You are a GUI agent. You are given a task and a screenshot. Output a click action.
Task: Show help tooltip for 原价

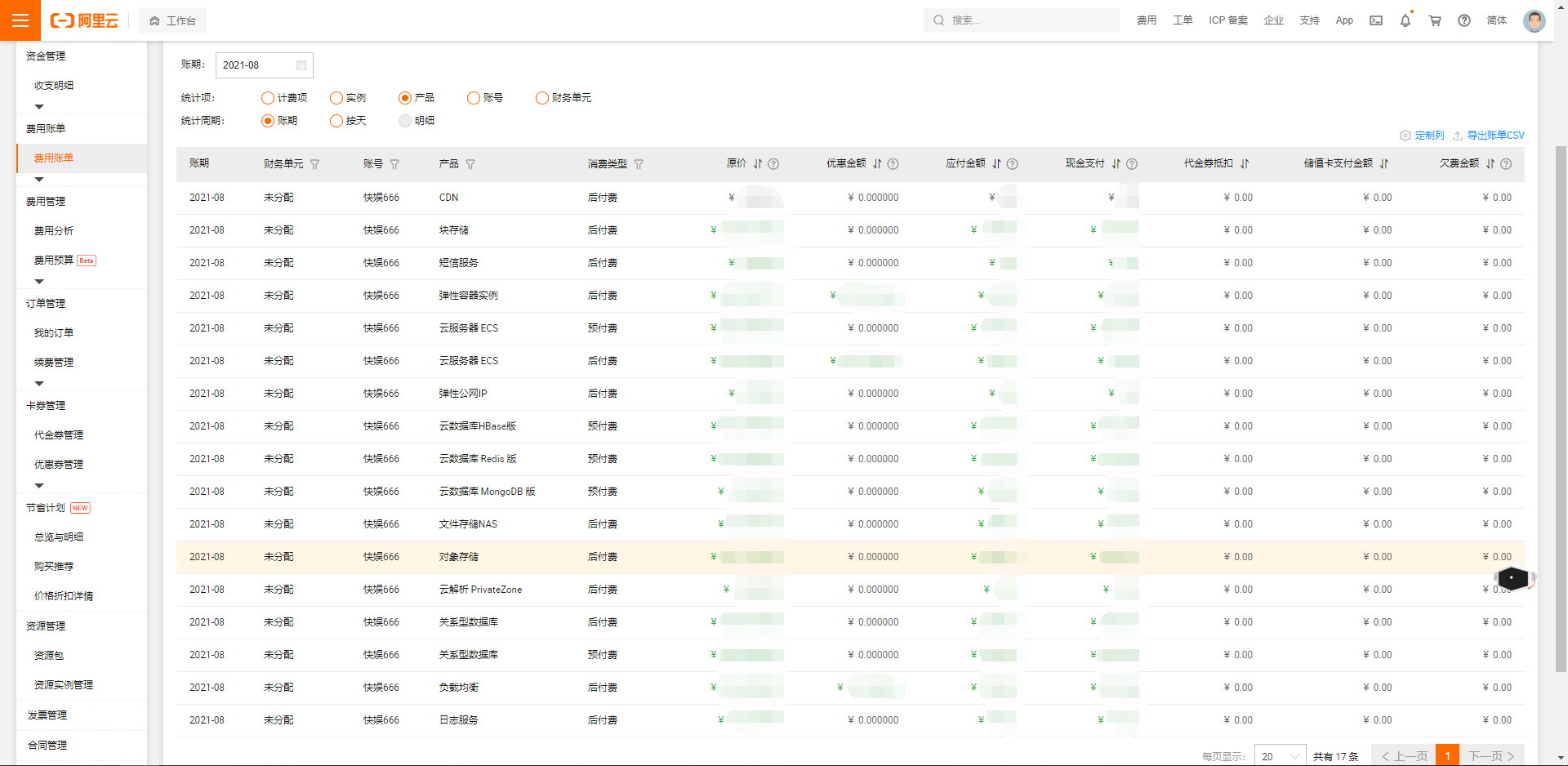(773, 164)
